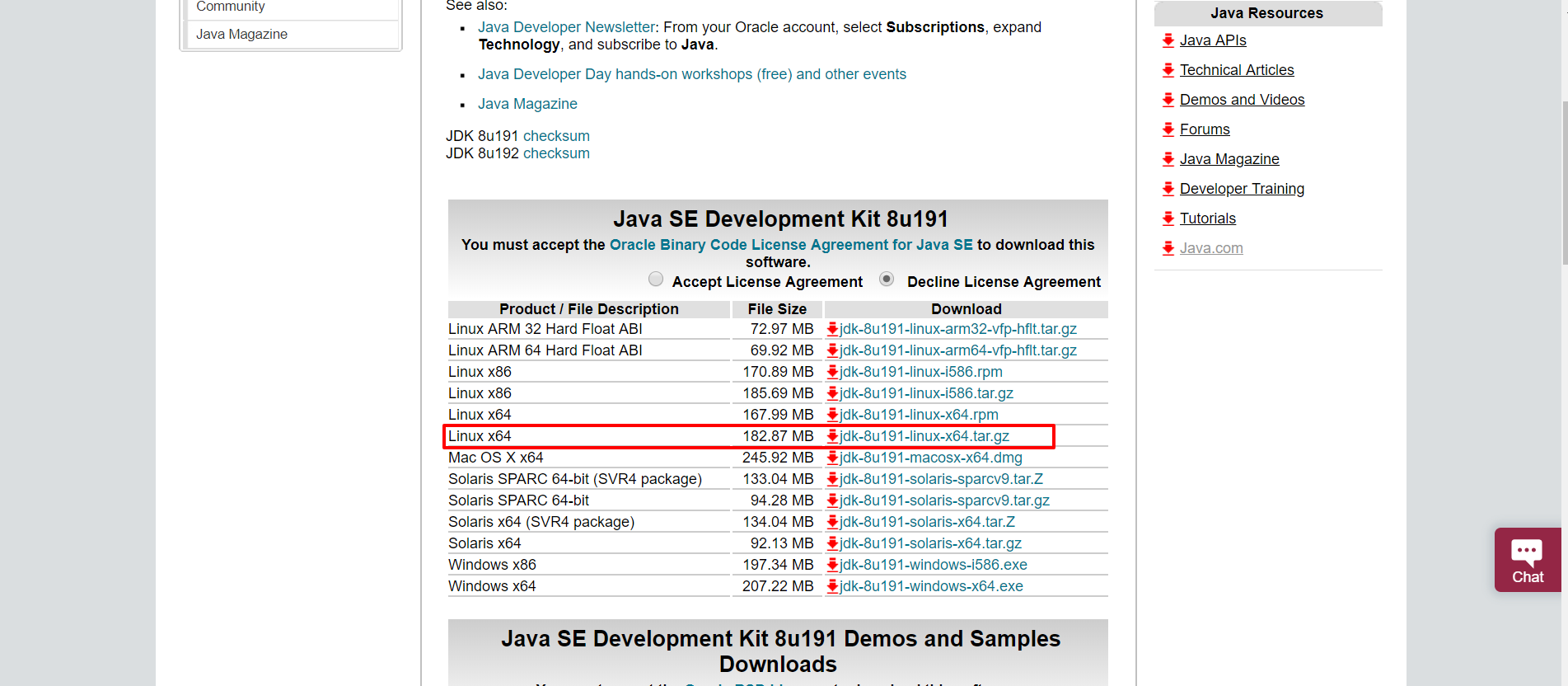The width and height of the screenshot is (1568, 686).
Task: Click download arrow icon beside jdk-8u191-solaris-sparcv9.tar.Z
Action: 832,479
